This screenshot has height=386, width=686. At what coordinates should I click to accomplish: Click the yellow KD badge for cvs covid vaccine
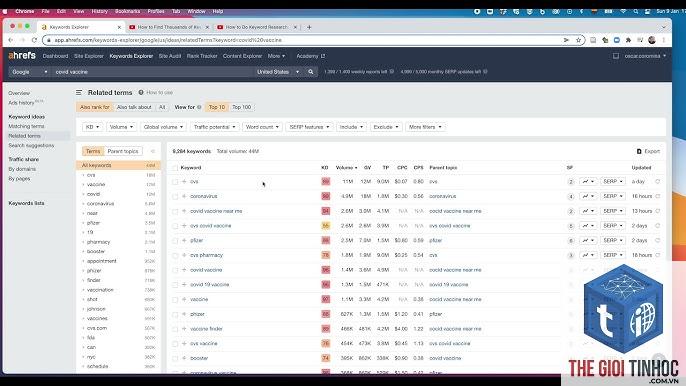click(x=326, y=226)
